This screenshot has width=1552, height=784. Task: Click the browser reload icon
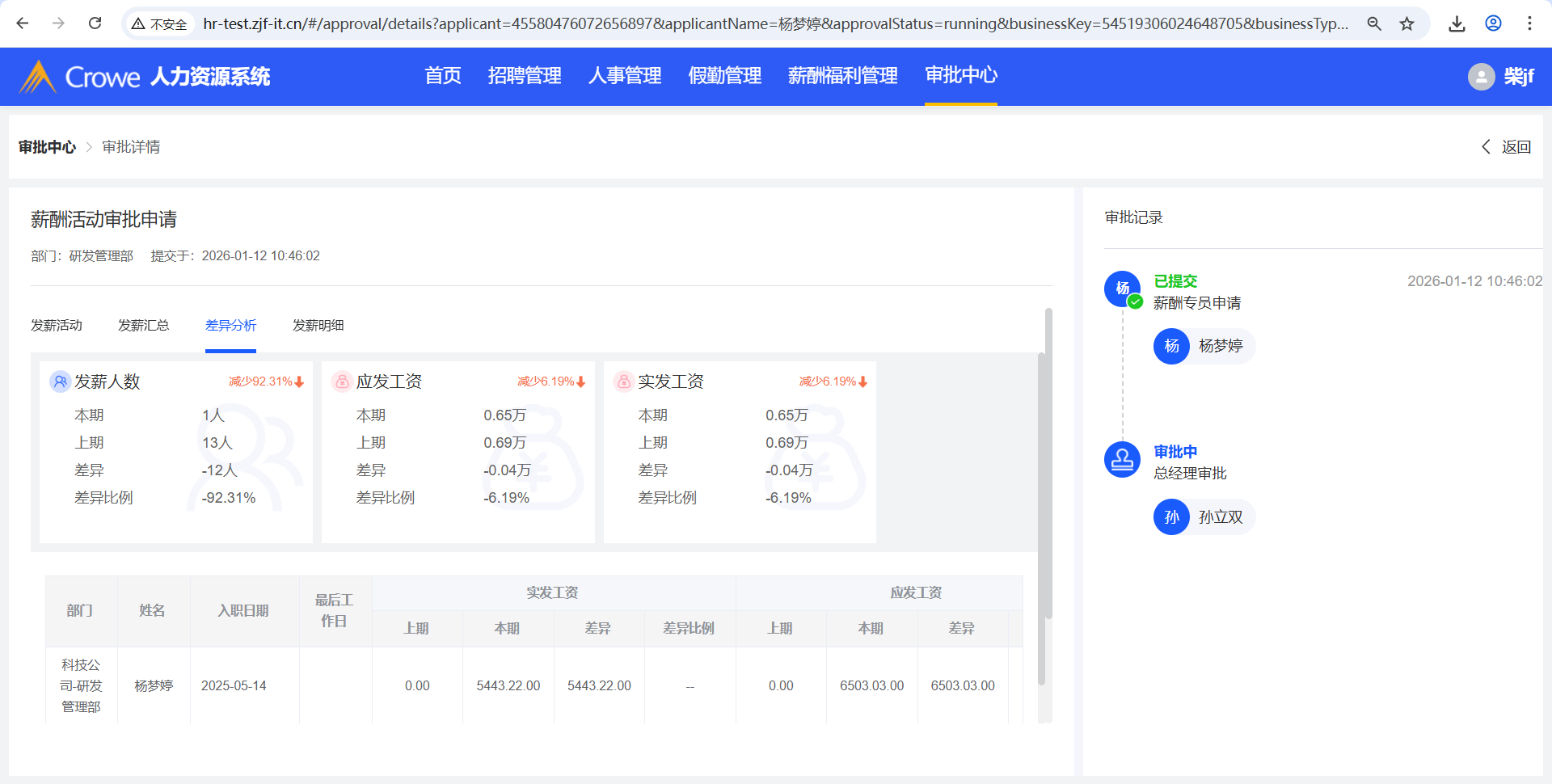coord(95,23)
